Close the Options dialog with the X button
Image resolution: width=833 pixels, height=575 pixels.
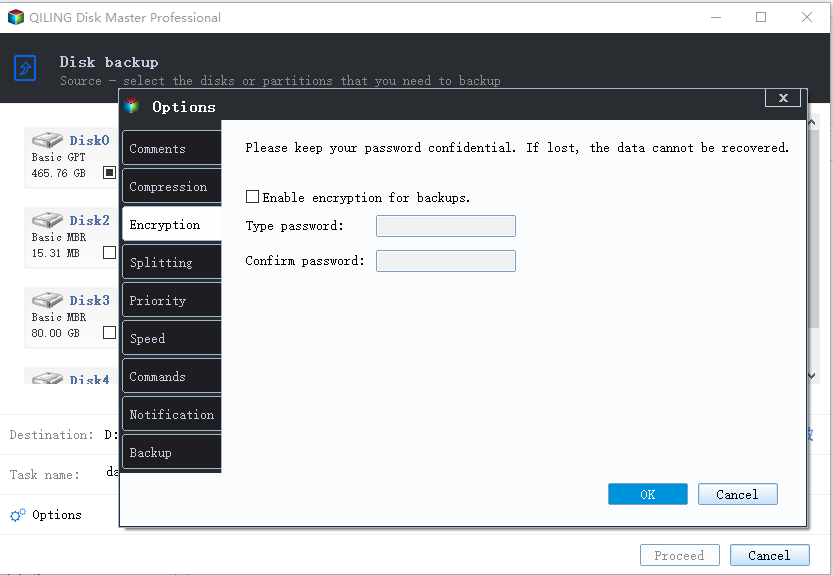pos(783,98)
